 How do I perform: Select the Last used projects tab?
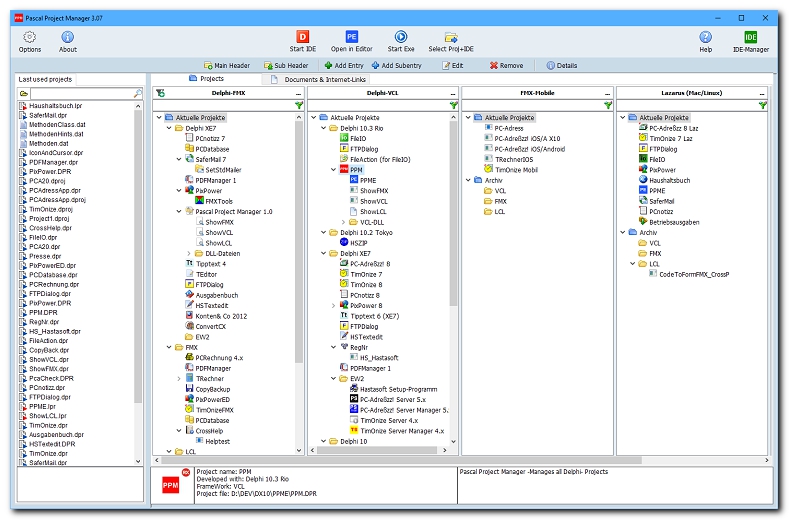[x=45, y=80]
